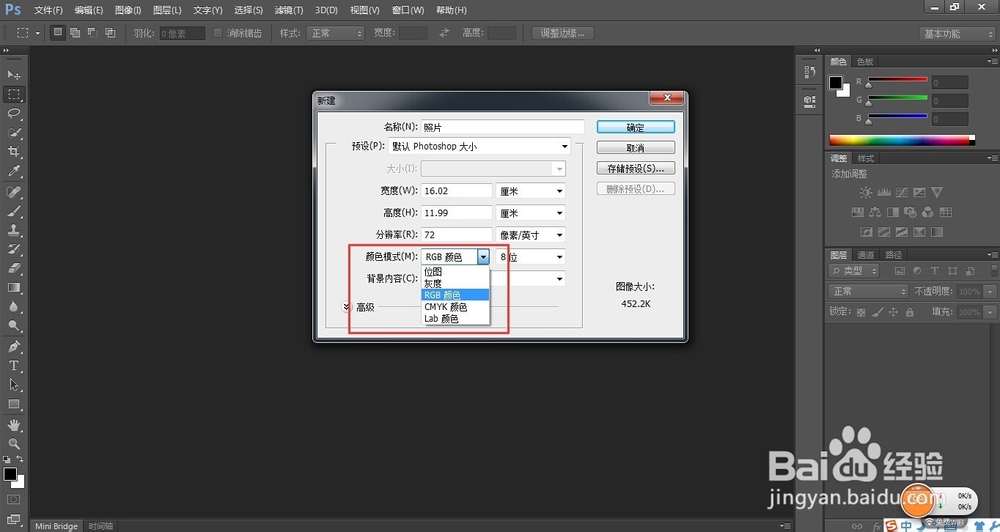1000x532 pixels.
Task: Select the Path Selection tool
Action: coord(13,385)
